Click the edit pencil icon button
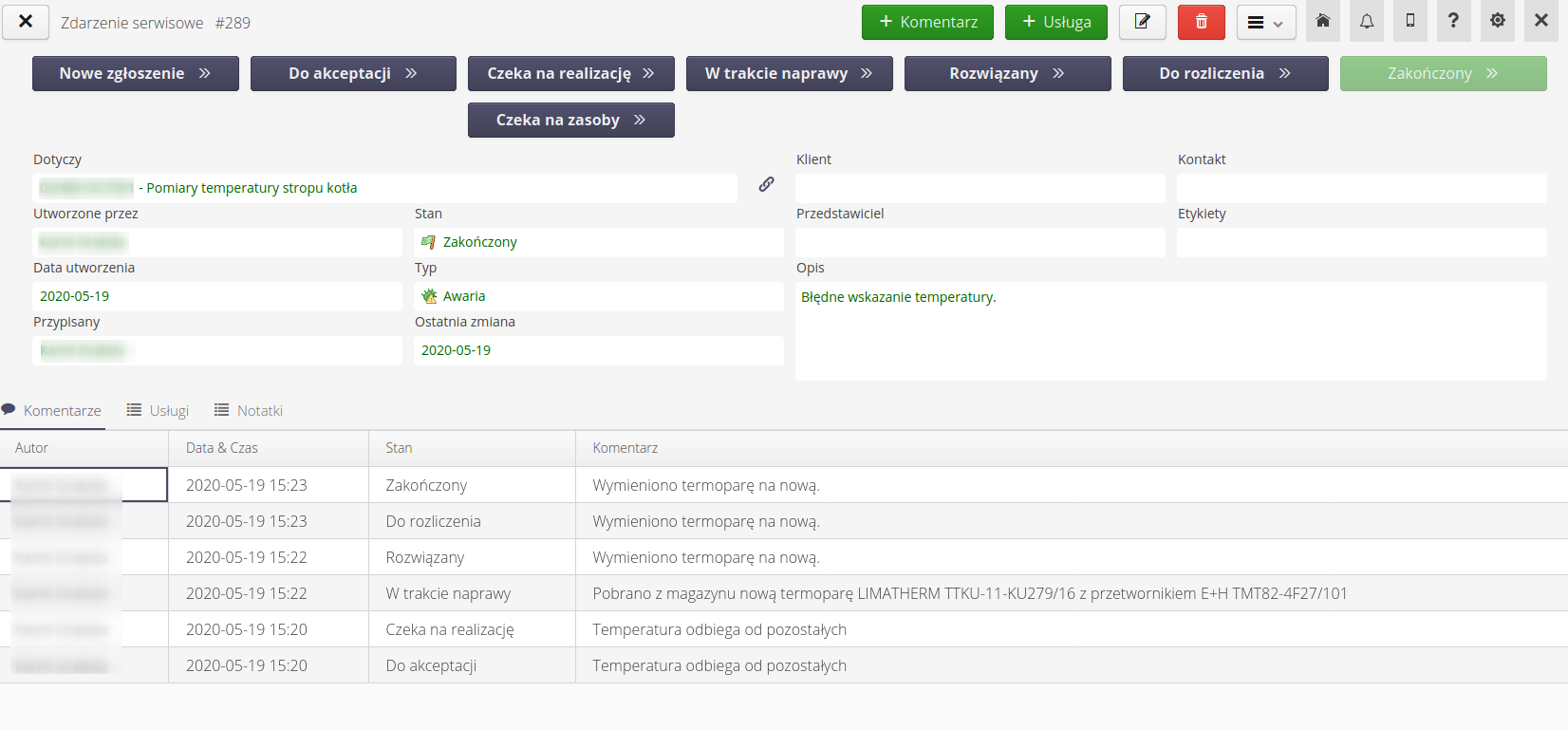The image size is (1568, 729). click(x=1142, y=22)
